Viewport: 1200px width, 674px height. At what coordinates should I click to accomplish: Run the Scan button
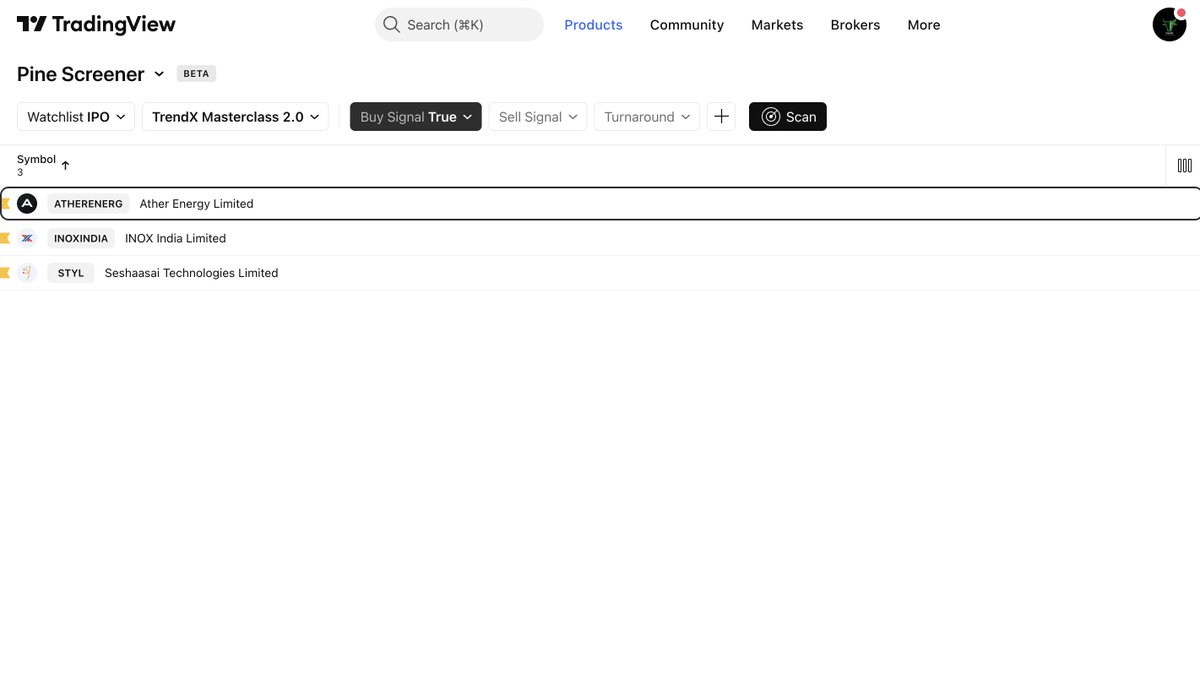pos(788,117)
